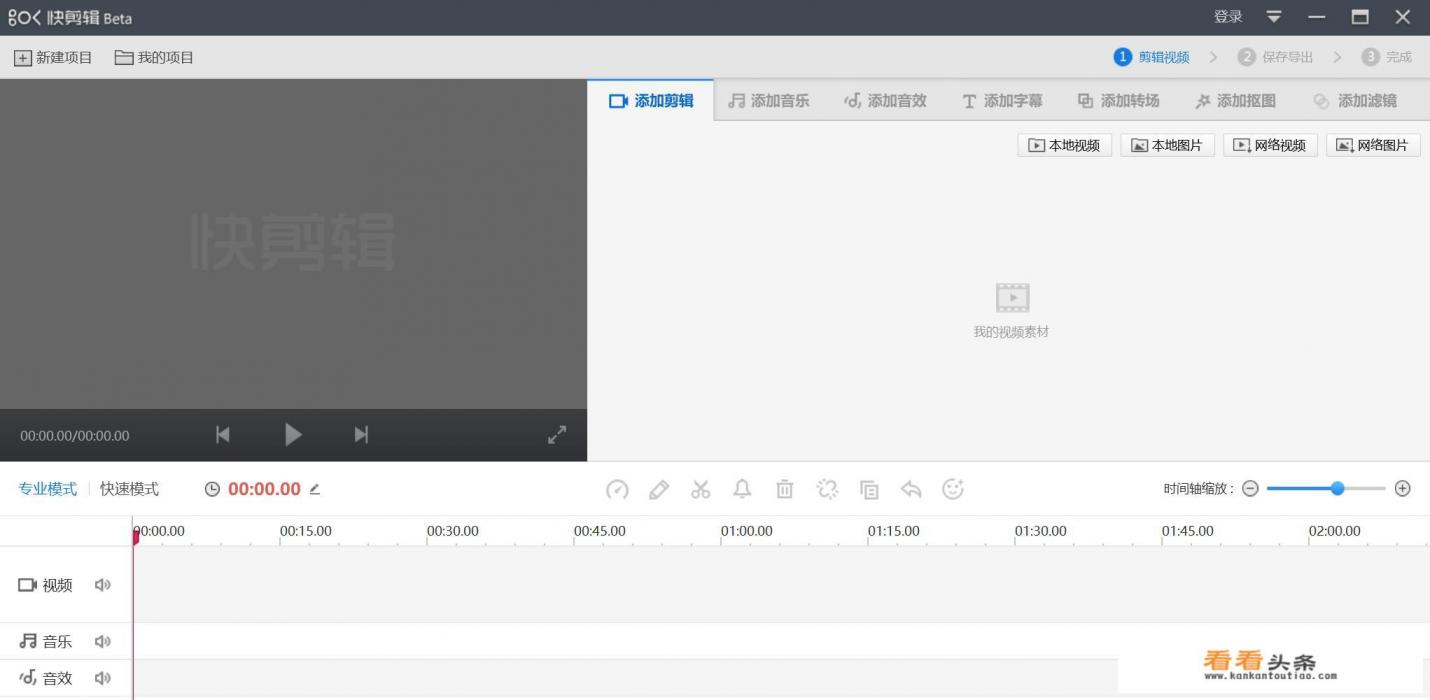Click the 时间轴缩放 slider handle
The image size is (1430, 700).
tap(1337, 488)
